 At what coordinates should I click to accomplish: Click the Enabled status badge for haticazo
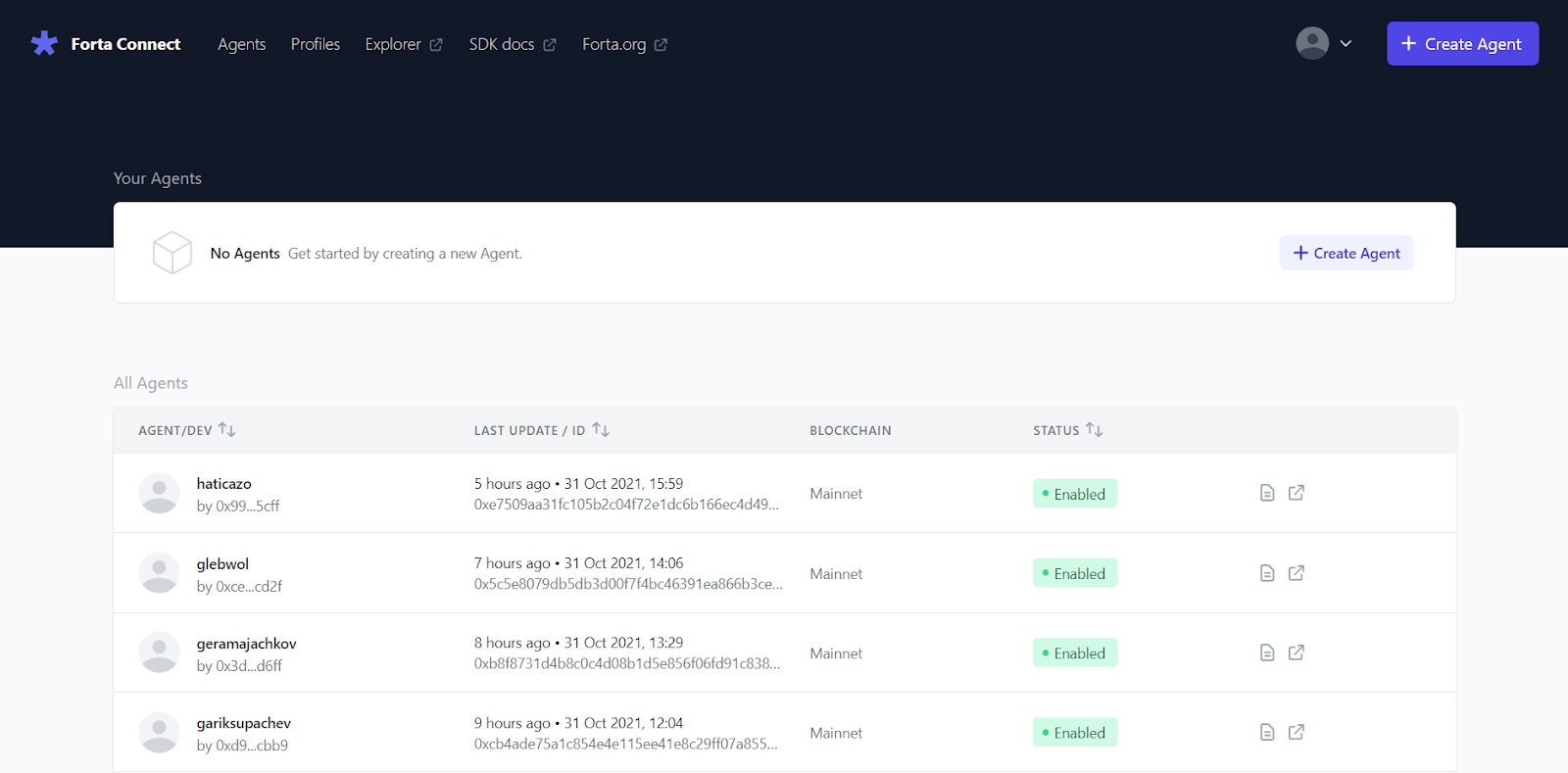1075,494
